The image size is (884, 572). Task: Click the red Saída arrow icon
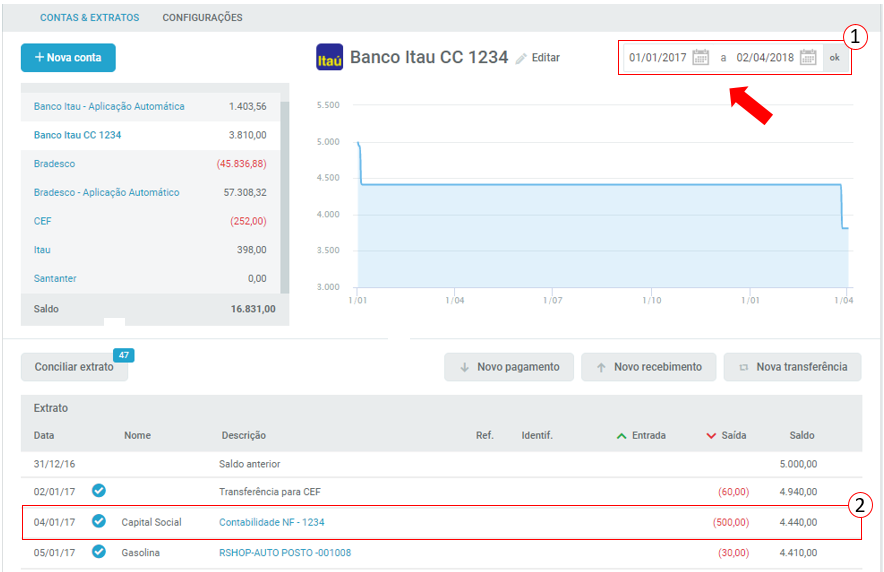click(x=711, y=436)
